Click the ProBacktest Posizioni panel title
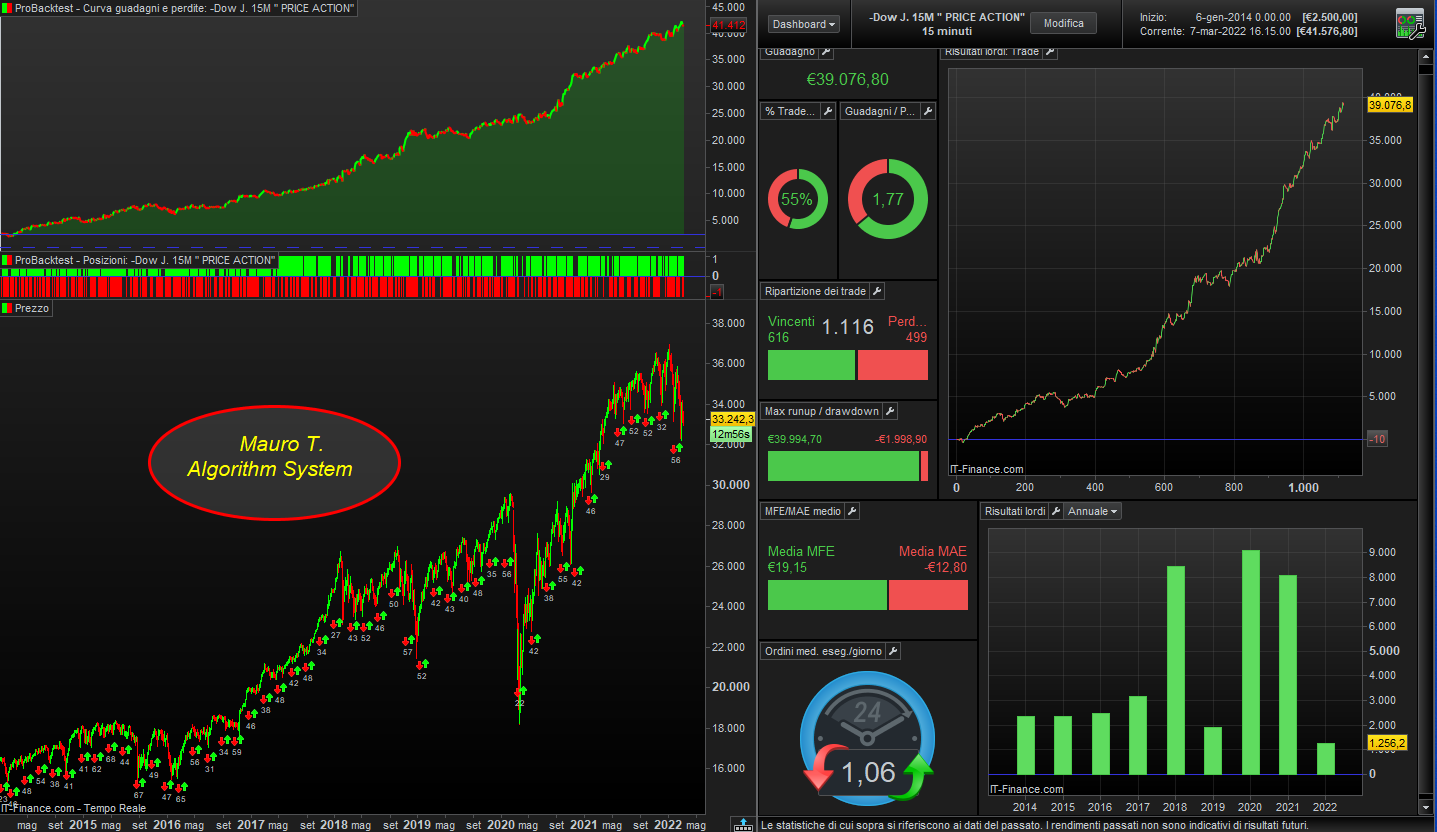This screenshot has height=832, width=1437. tap(145, 260)
